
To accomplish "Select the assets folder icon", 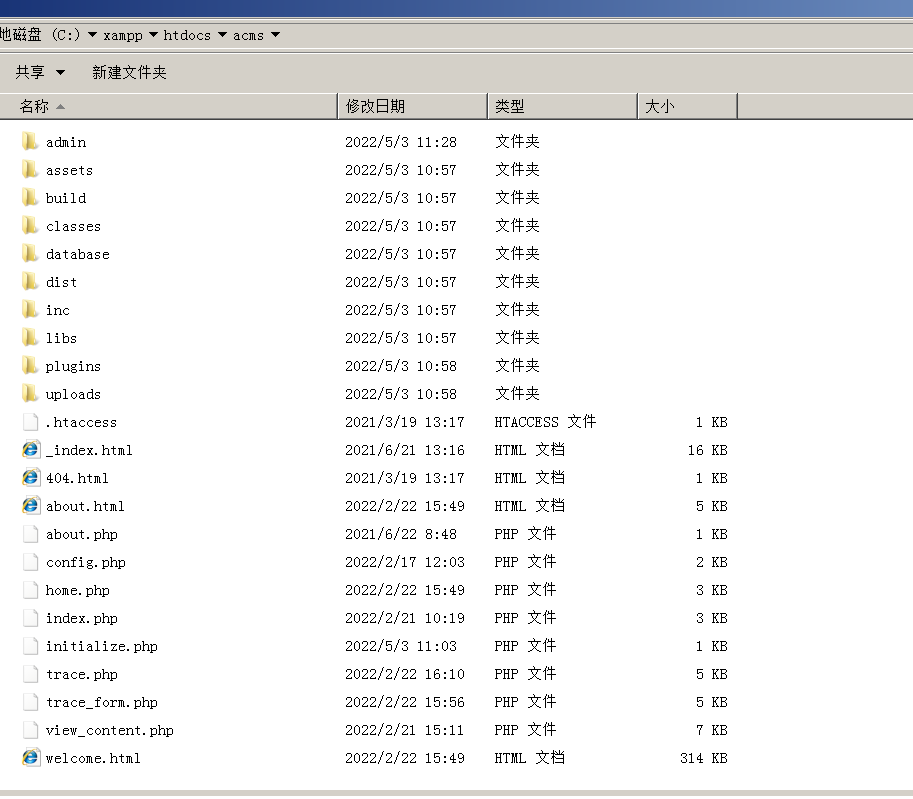I will click(30, 169).
